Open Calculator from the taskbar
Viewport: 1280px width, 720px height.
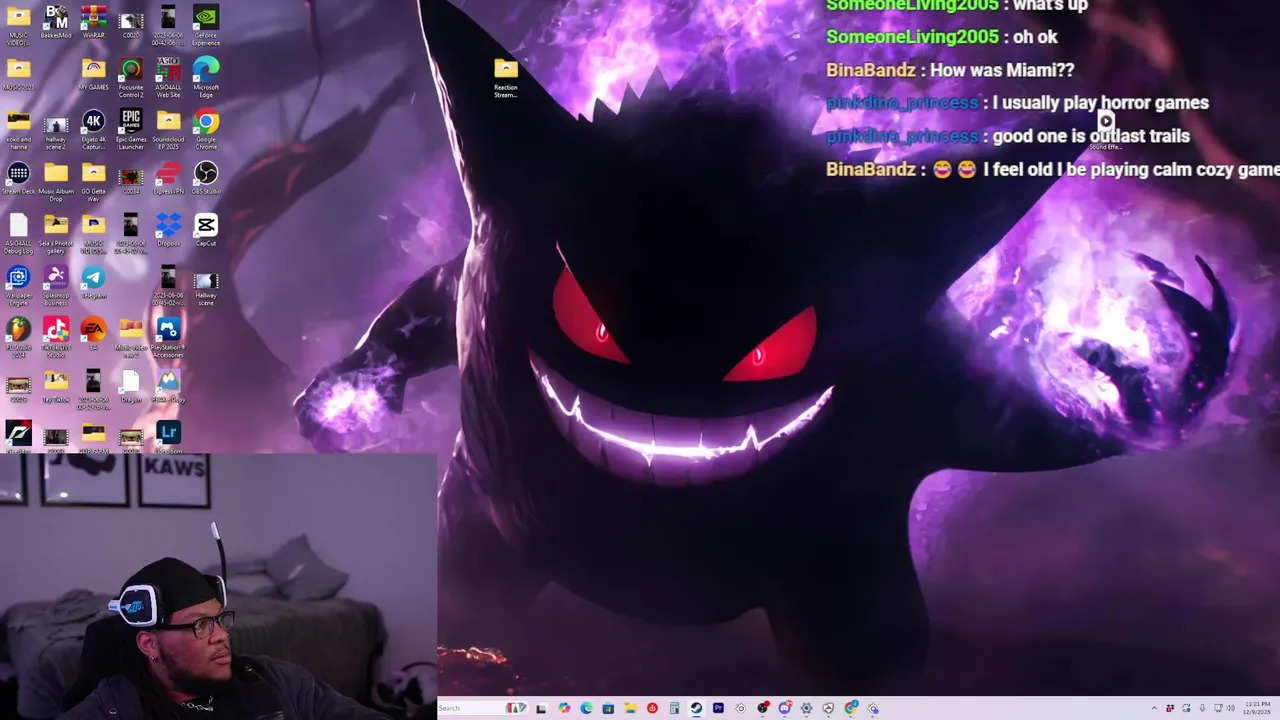[674, 708]
